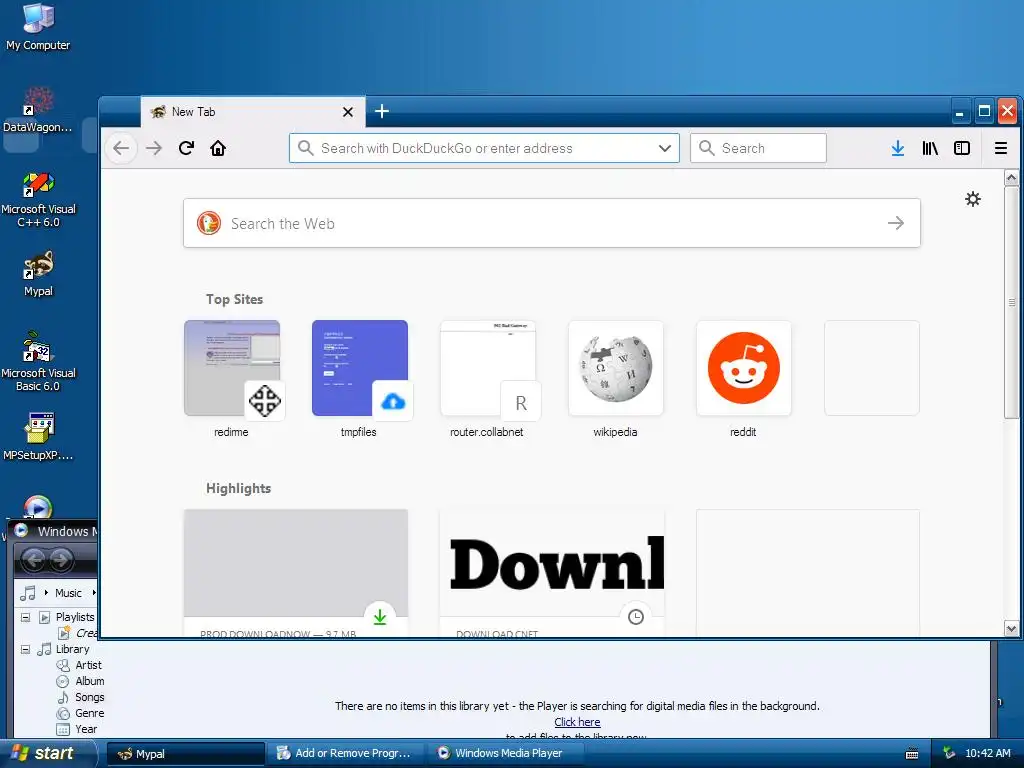Click Media Player forward navigation button
1024x768 pixels.
(x=61, y=560)
